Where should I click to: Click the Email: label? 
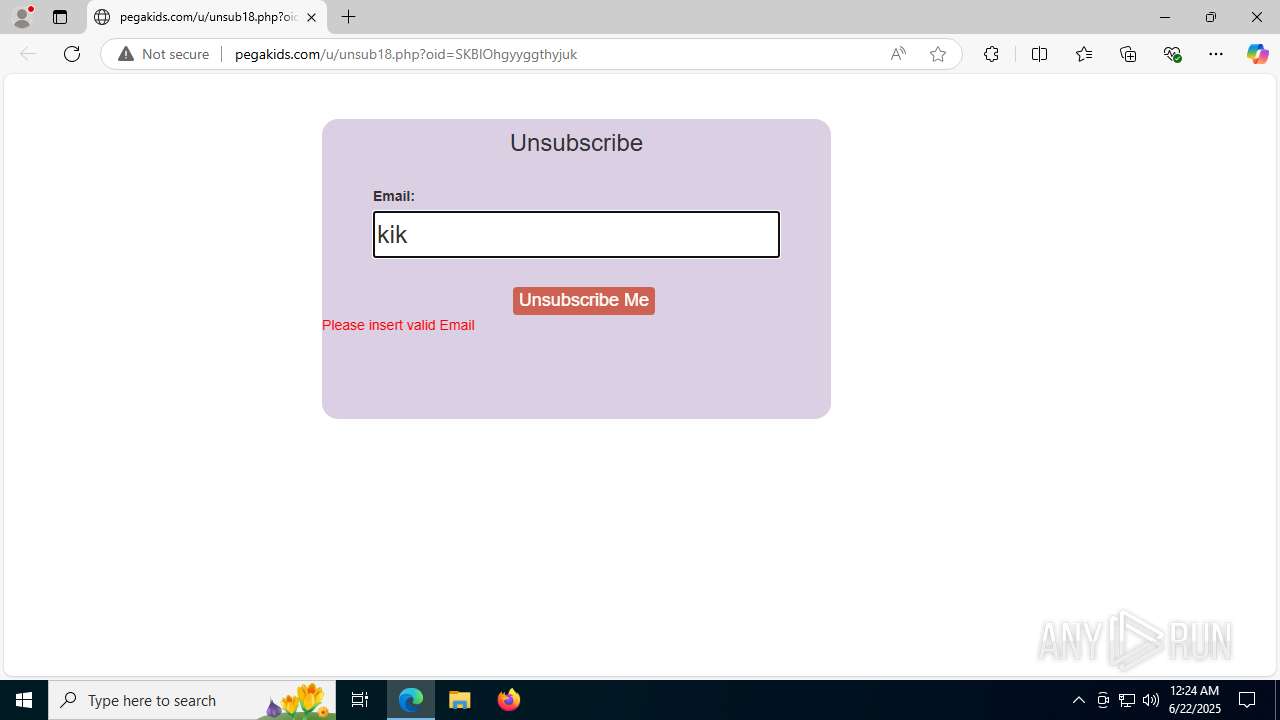[394, 196]
